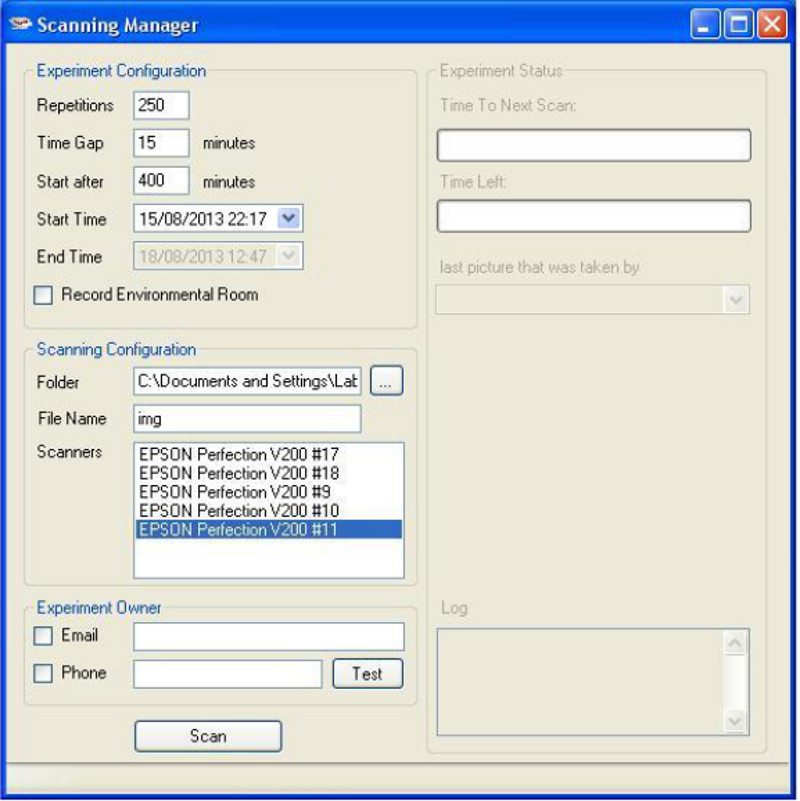Click the Folder path input field

(x=247, y=381)
